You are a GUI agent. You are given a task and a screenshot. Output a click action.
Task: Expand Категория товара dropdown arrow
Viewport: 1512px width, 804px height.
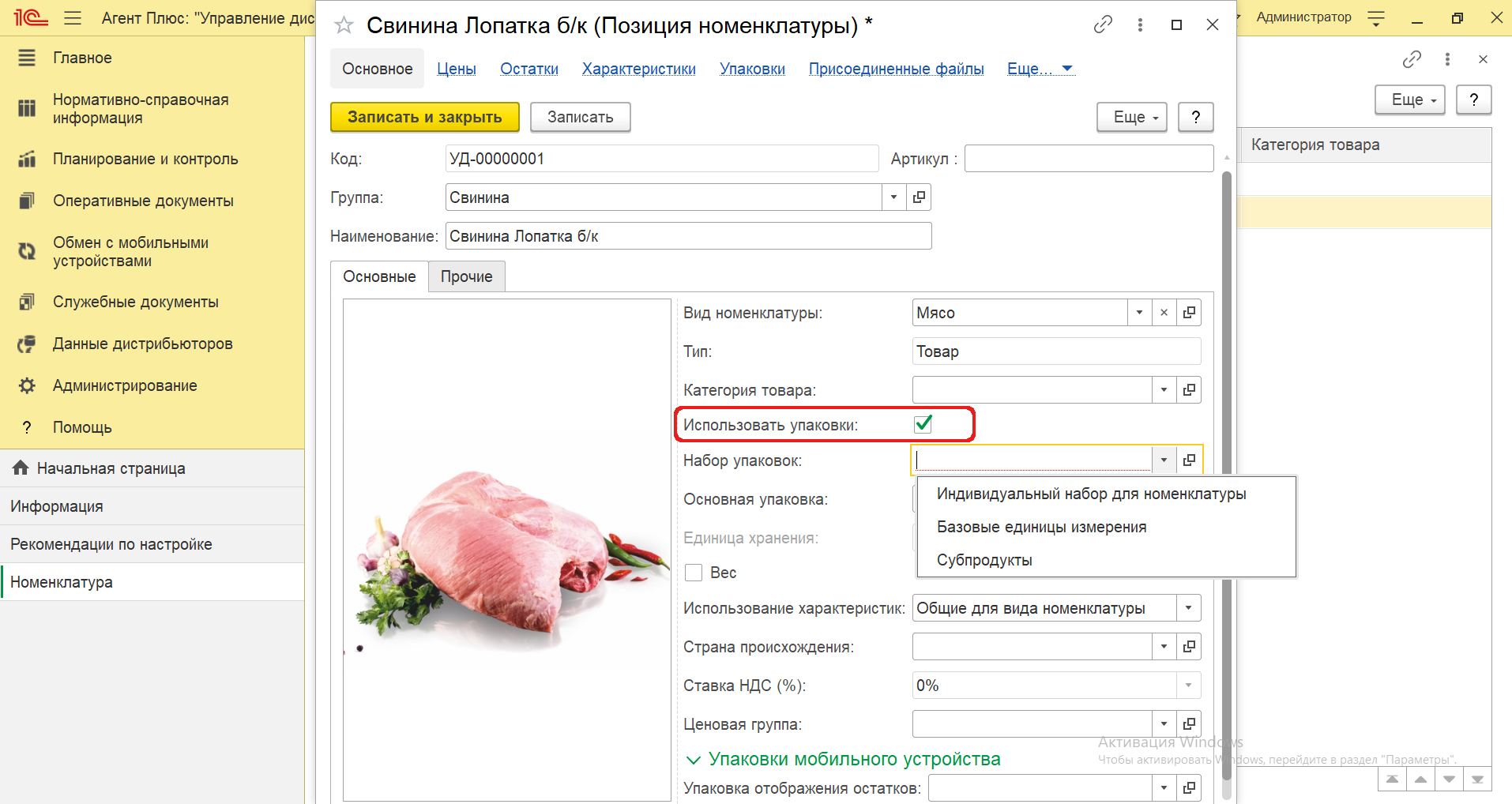1164,390
